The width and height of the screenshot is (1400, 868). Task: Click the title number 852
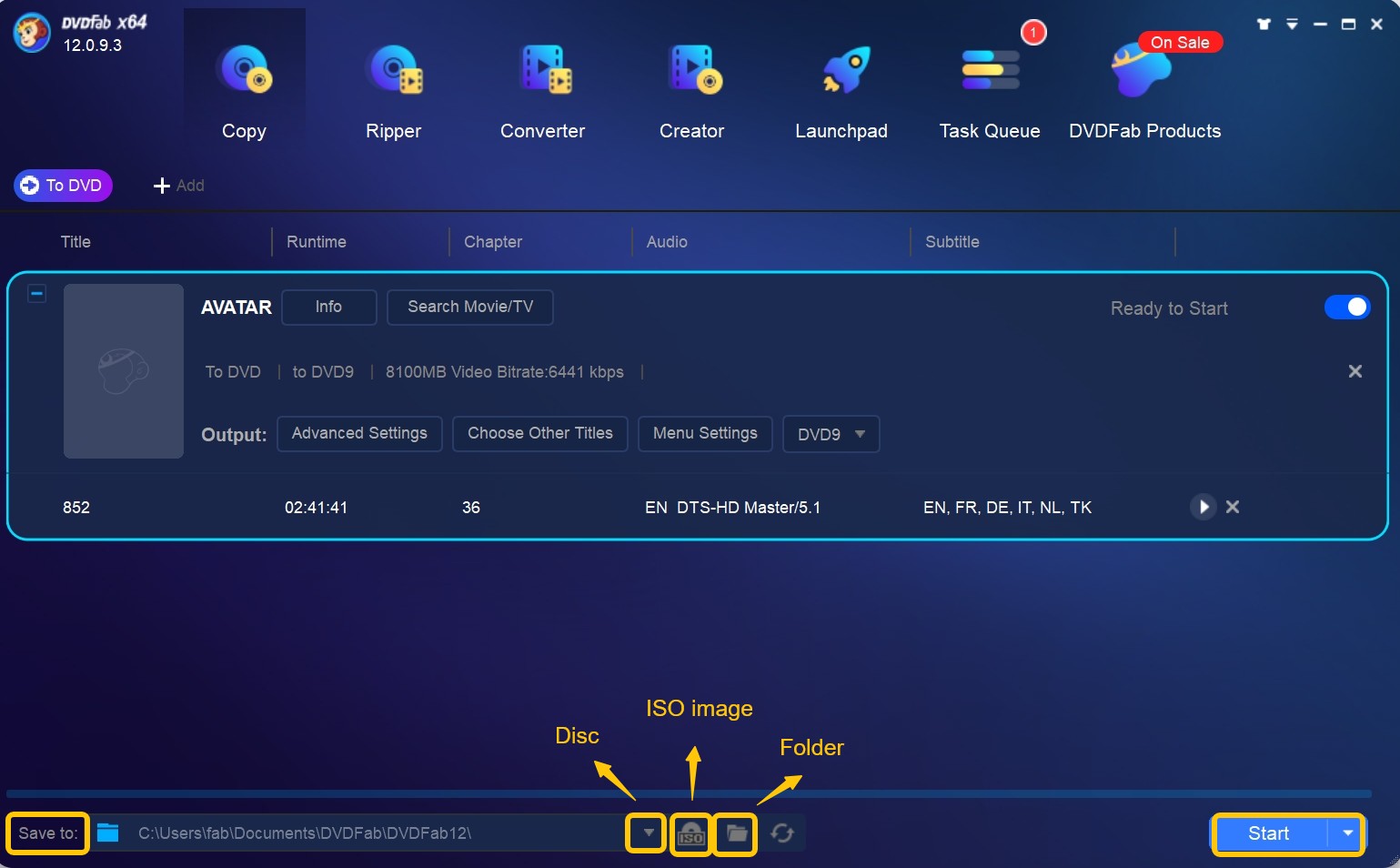tap(76, 508)
